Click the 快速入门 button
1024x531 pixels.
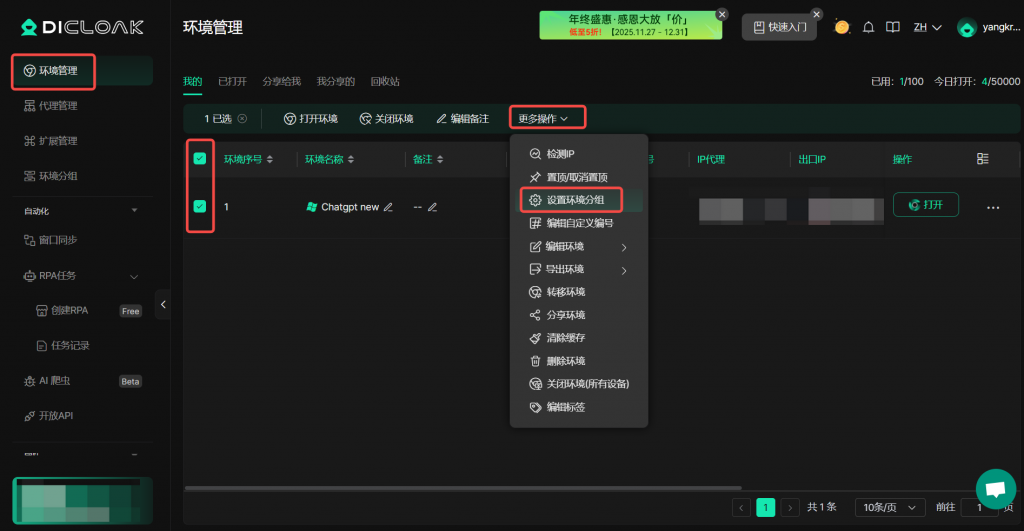click(x=778, y=27)
